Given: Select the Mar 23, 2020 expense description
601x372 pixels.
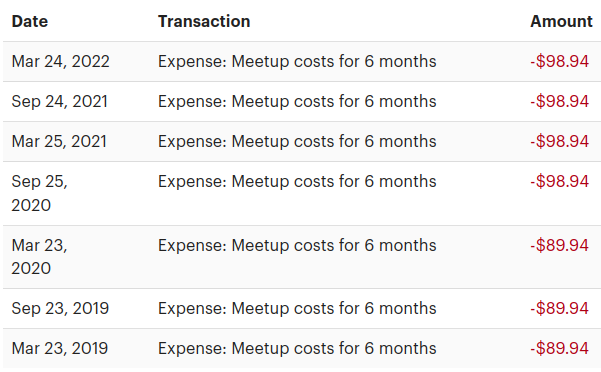Looking at the screenshot, I should (x=297, y=245).
